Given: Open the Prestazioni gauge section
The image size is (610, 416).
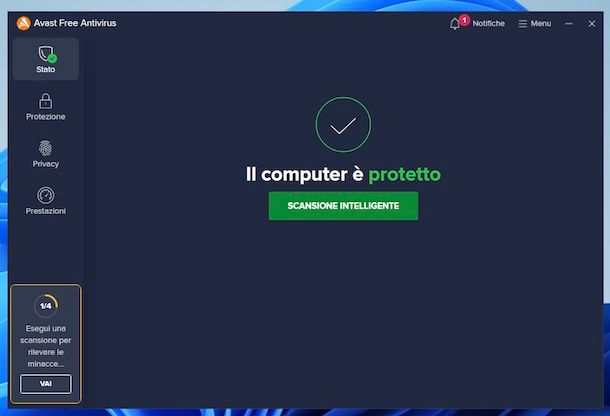Looking at the screenshot, I should [46, 201].
